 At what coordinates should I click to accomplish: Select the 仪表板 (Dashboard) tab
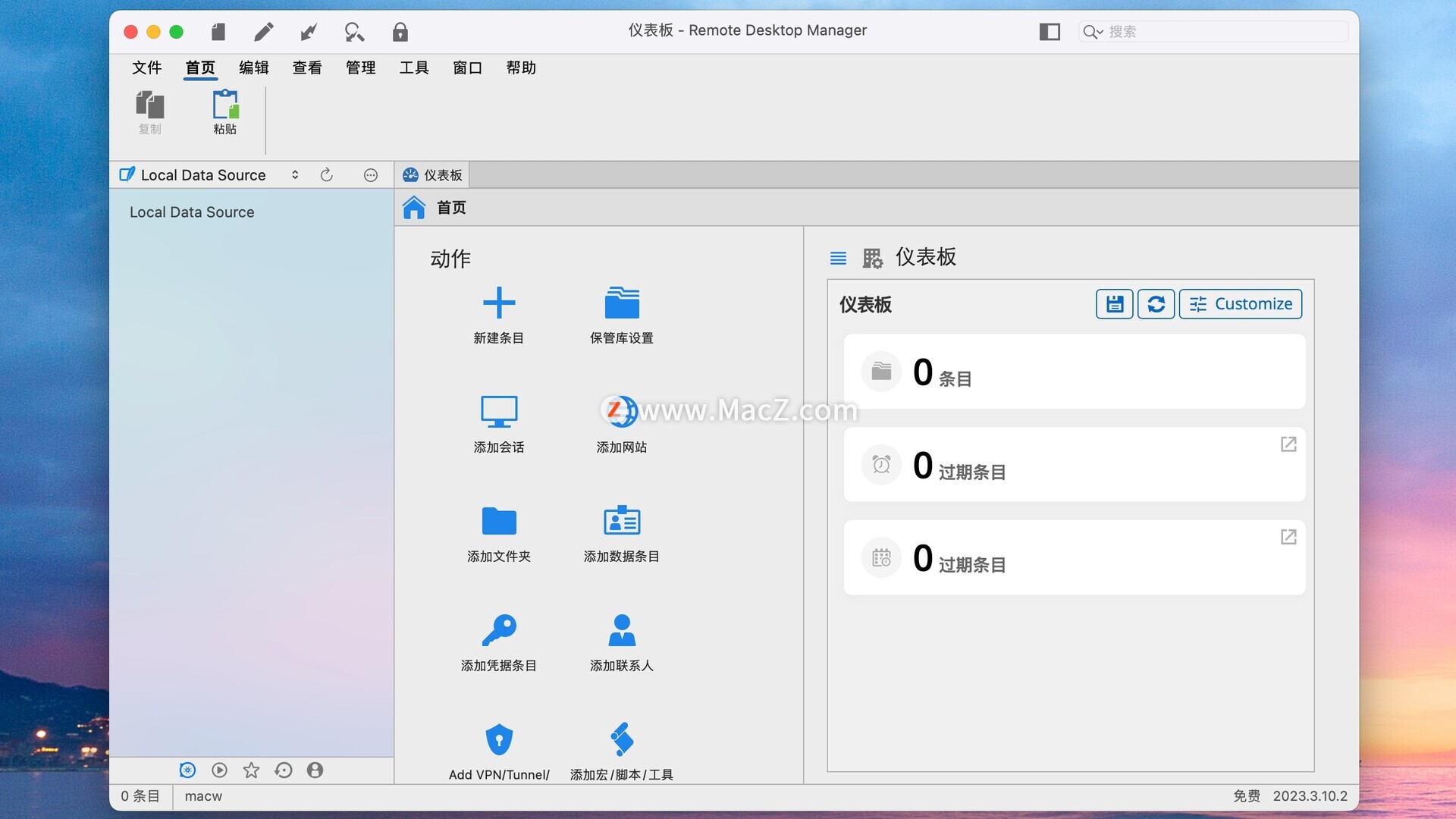(x=432, y=175)
